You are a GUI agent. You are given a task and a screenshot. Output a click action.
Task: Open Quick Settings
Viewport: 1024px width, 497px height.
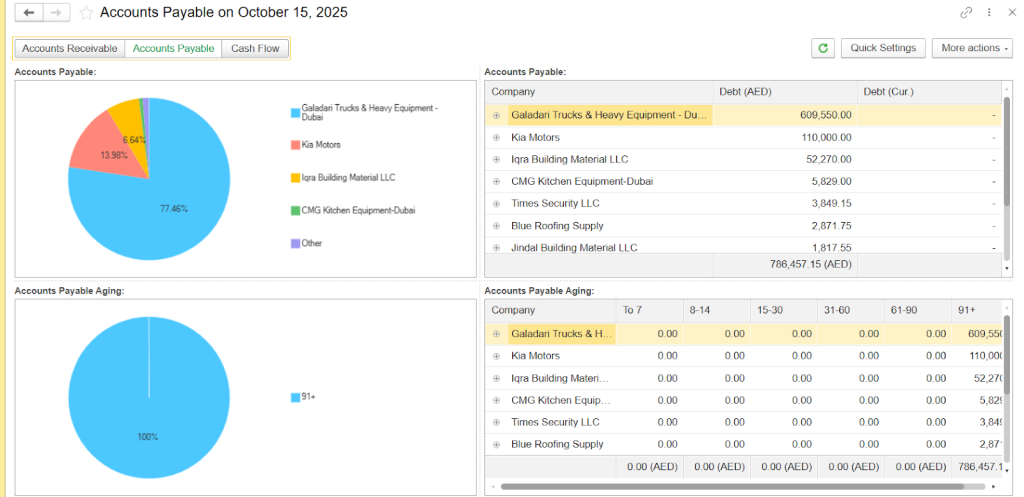tap(883, 48)
